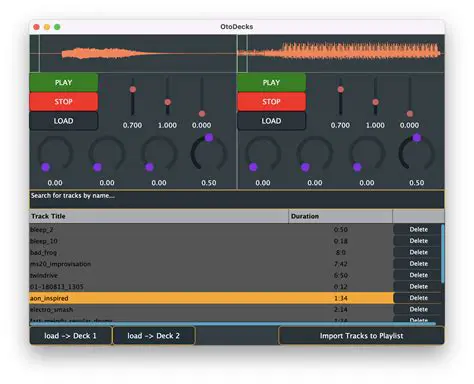Viewport: 474px width, 384px height.
Task: Delete the electro_smash track
Action: [x=418, y=309]
